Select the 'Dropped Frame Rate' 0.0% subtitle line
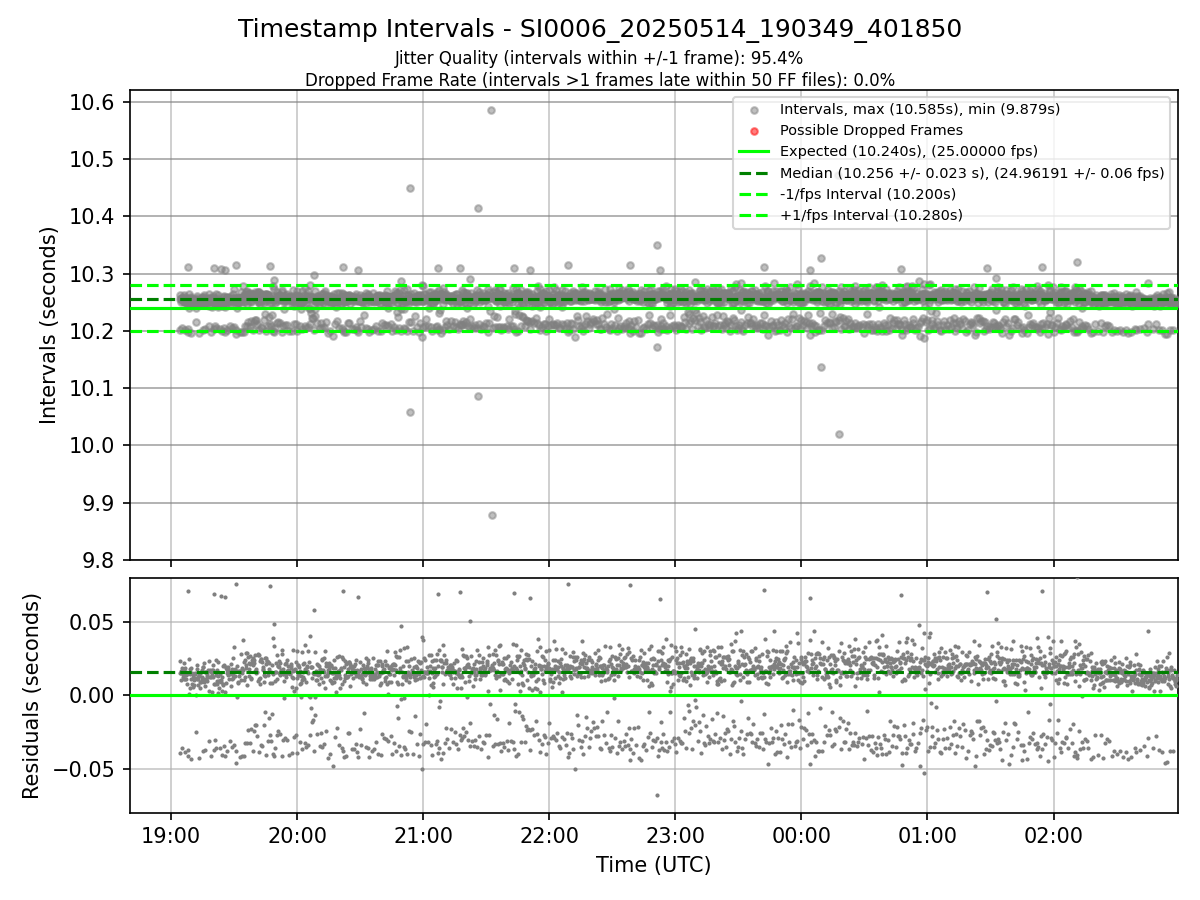The height and width of the screenshot is (900, 1200). pyautogui.click(x=600, y=79)
